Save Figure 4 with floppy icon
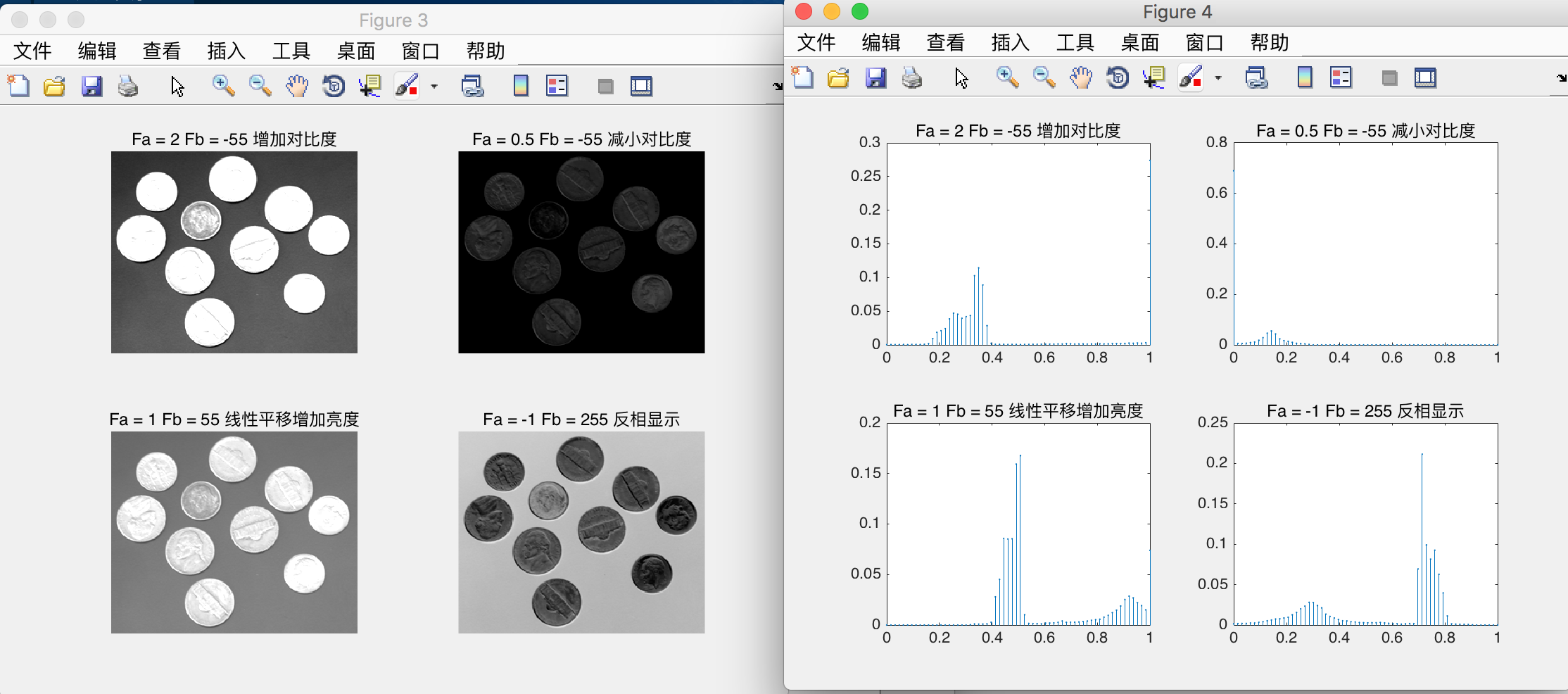The width and height of the screenshot is (1568, 694). (875, 77)
